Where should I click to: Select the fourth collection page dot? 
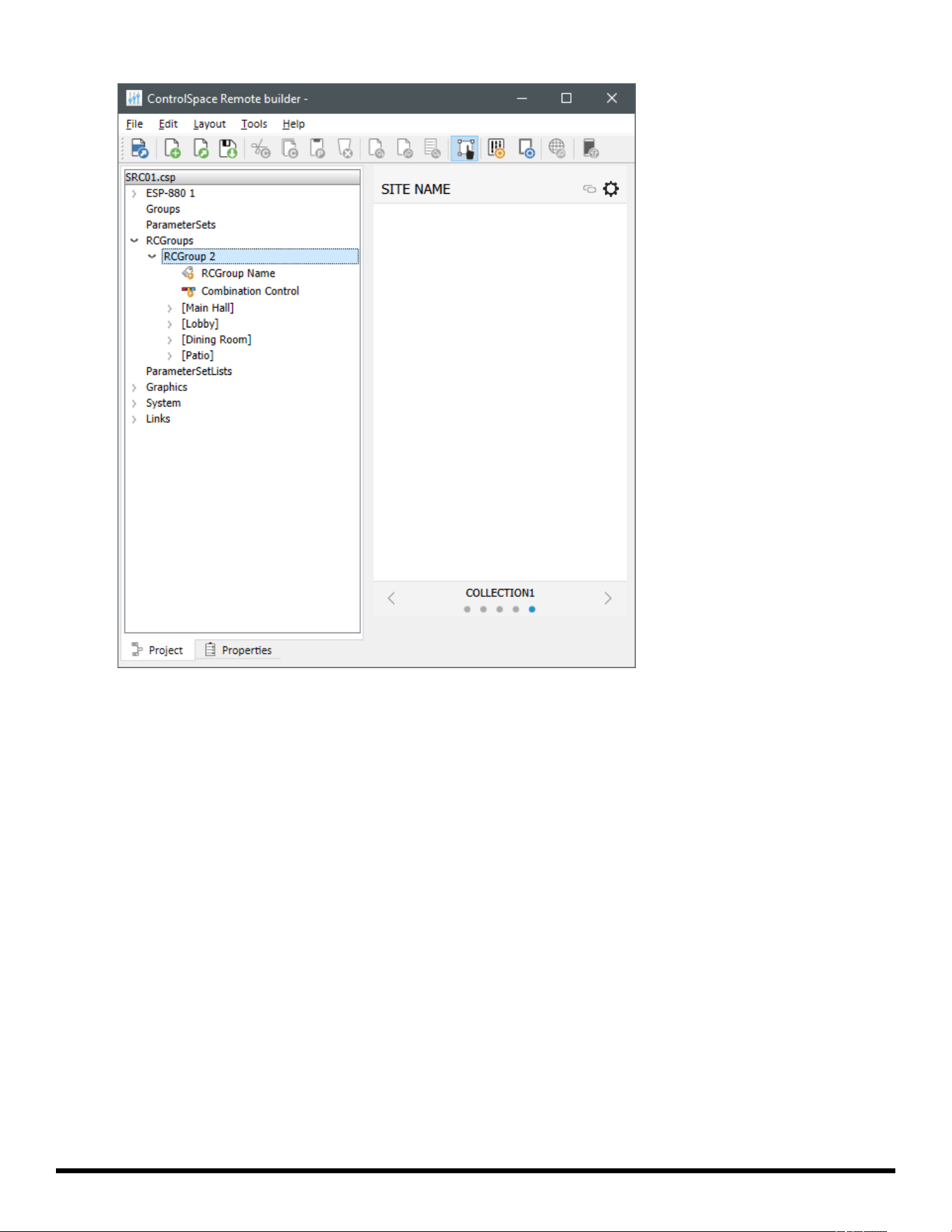(x=516, y=609)
